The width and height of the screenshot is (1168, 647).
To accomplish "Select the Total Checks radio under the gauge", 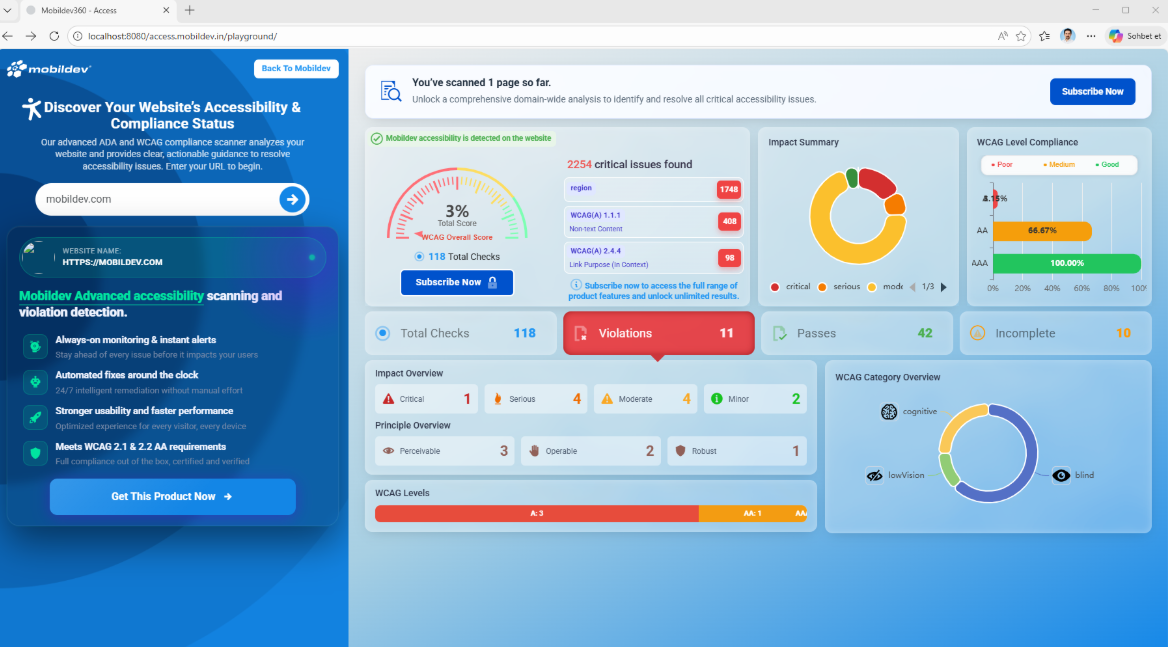I will click(419, 257).
